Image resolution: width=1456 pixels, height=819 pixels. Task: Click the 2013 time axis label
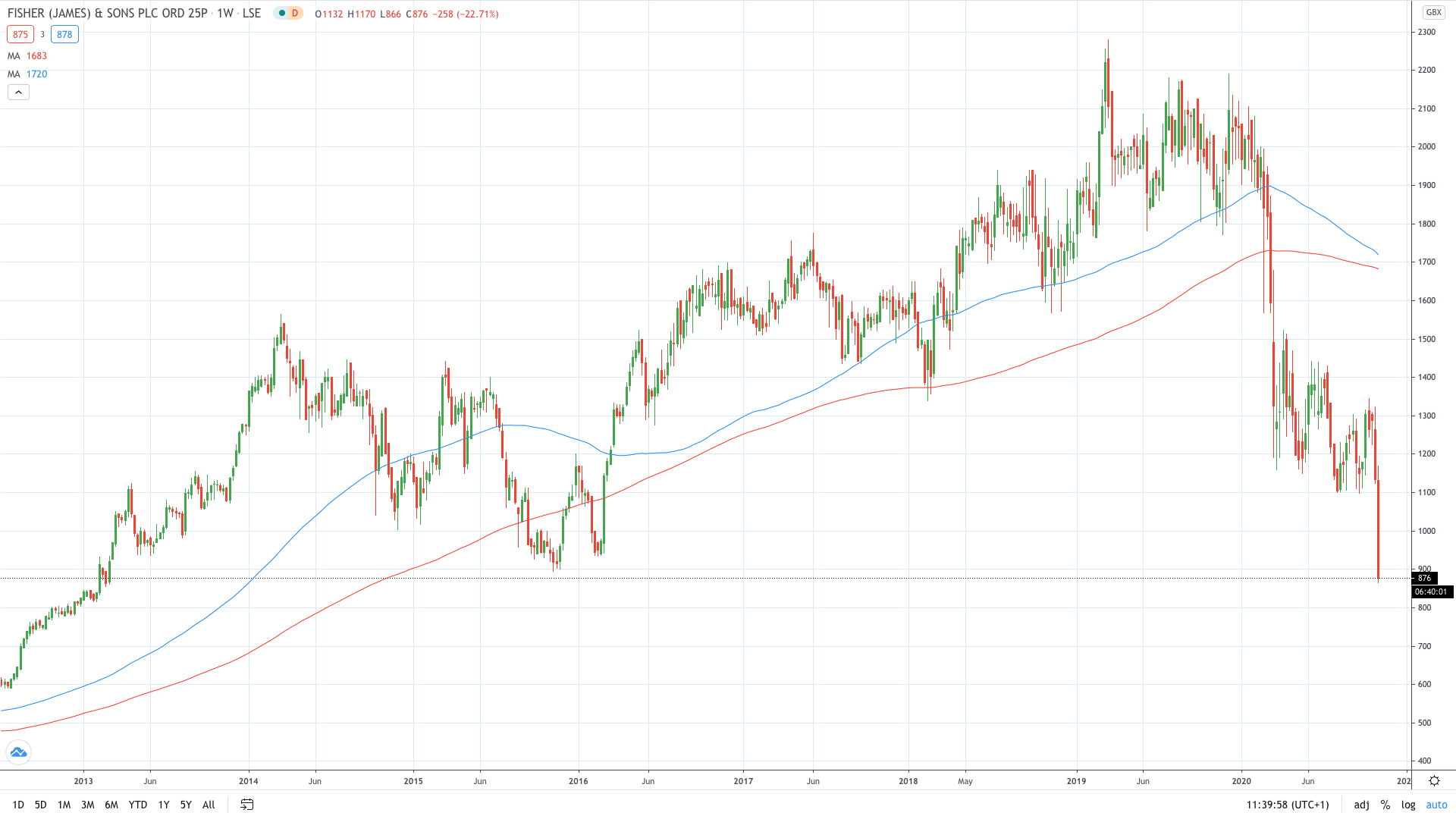pyautogui.click(x=83, y=781)
